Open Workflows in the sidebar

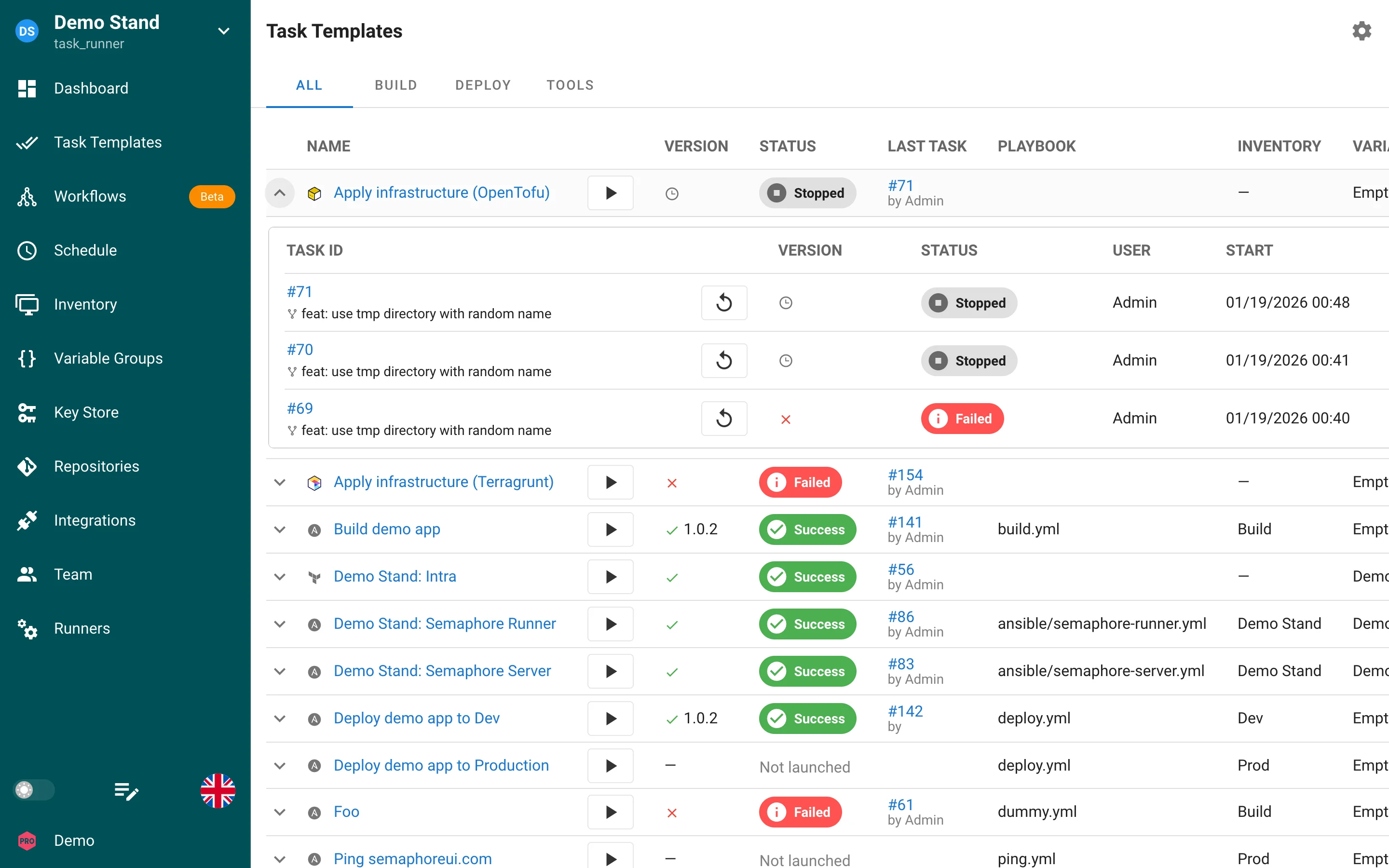[125, 196]
